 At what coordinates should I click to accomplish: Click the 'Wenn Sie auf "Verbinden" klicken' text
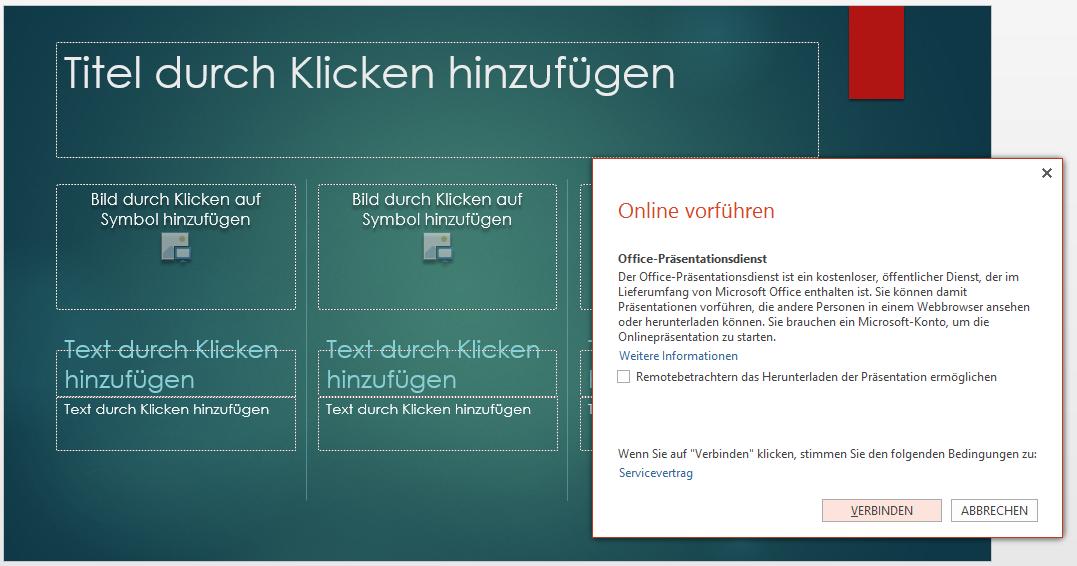click(x=827, y=454)
